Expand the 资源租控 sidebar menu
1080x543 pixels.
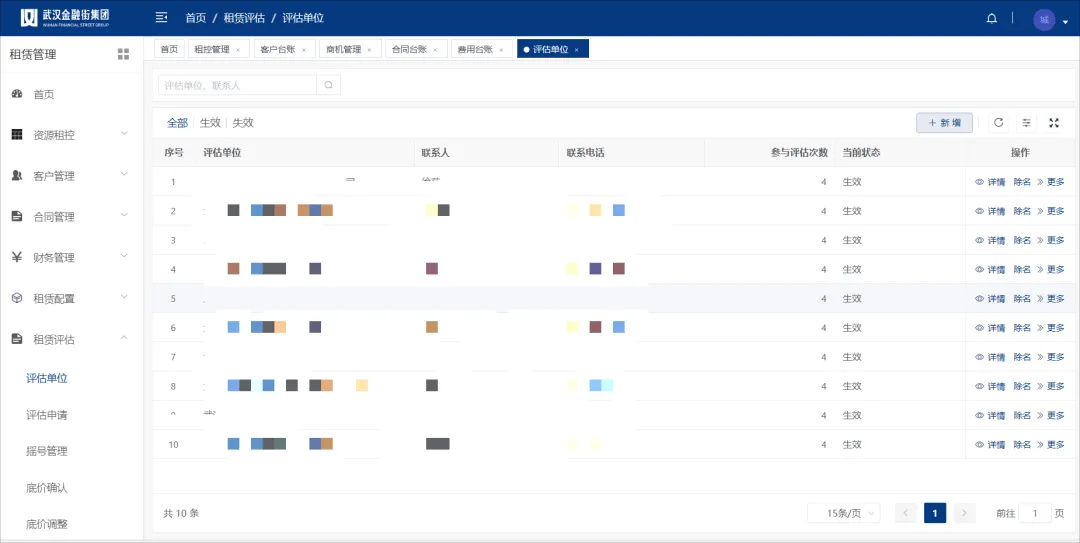(72, 134)
